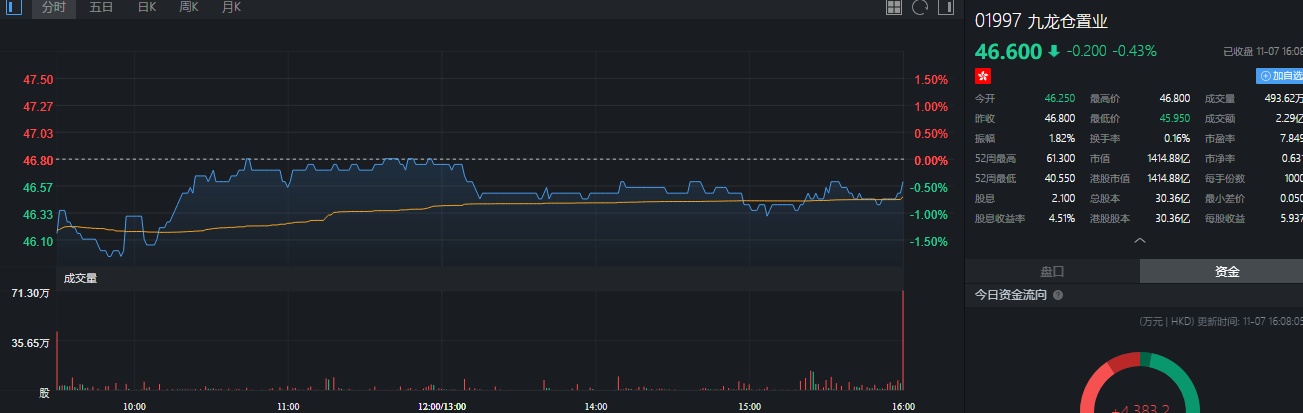Switch to the 分时 intraday chart tab
Image resolution: width=1303 pixels, height=413 pixels.
coord(54,8)
